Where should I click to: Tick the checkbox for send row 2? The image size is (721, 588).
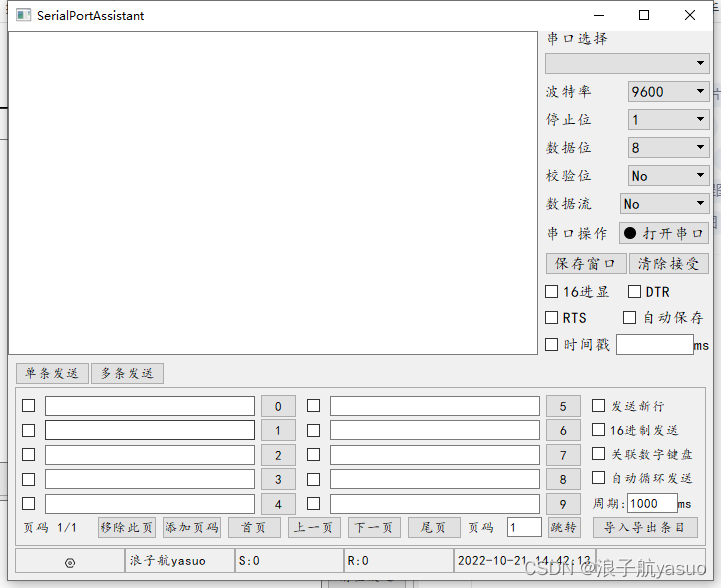[x=29, y=455]
